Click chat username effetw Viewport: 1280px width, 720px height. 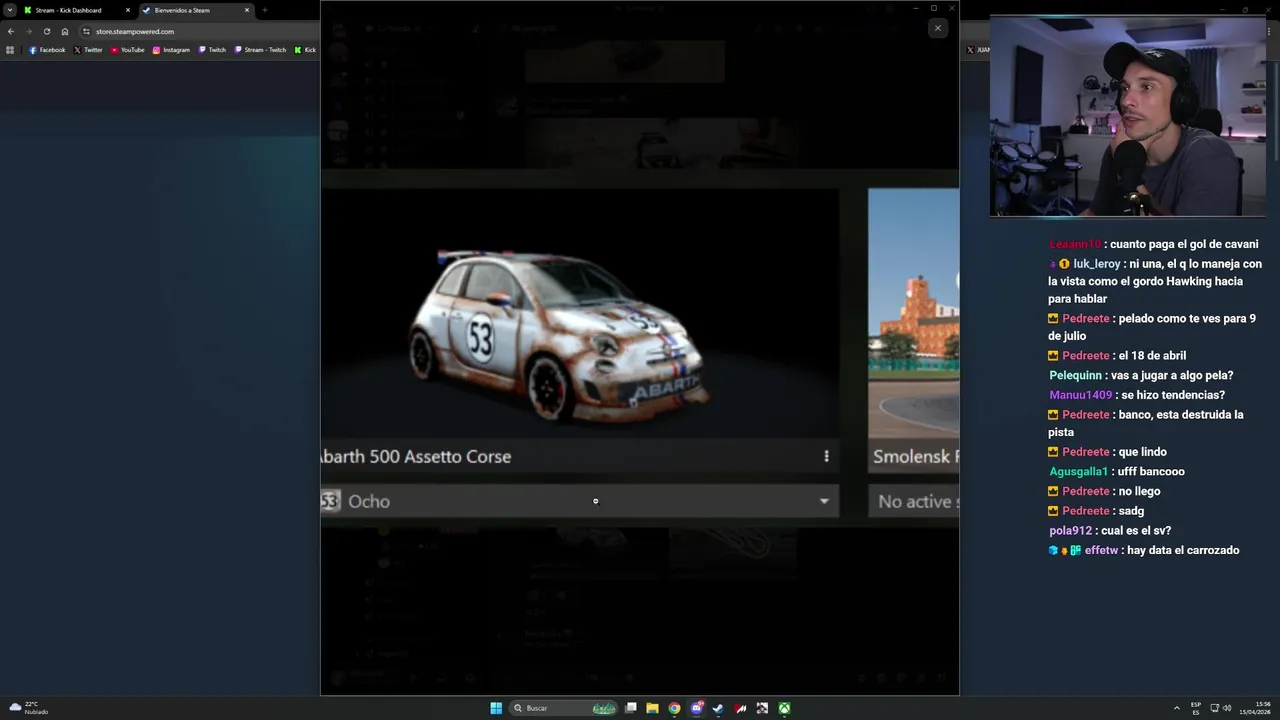pyautogui.click(x=1102, y=550)
